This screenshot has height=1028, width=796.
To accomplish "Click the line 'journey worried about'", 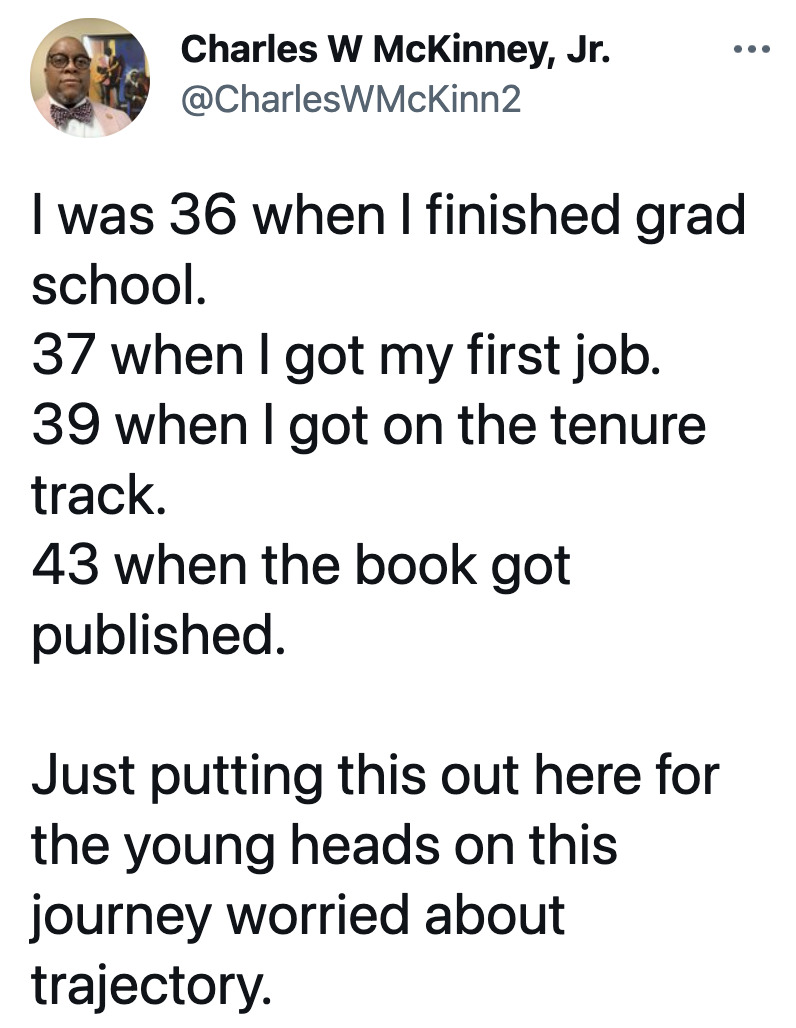I will pyautogui.click(x=298, y=917).
